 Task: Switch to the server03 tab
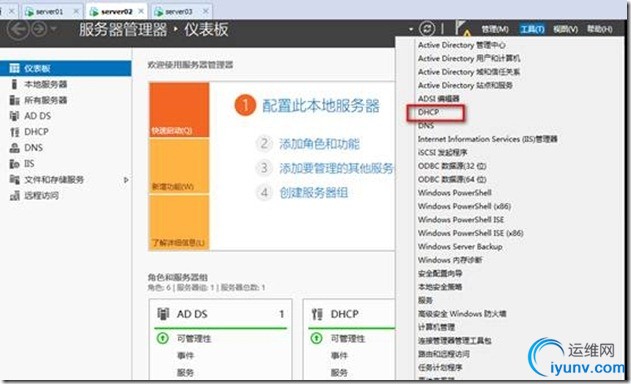[179, 12]
